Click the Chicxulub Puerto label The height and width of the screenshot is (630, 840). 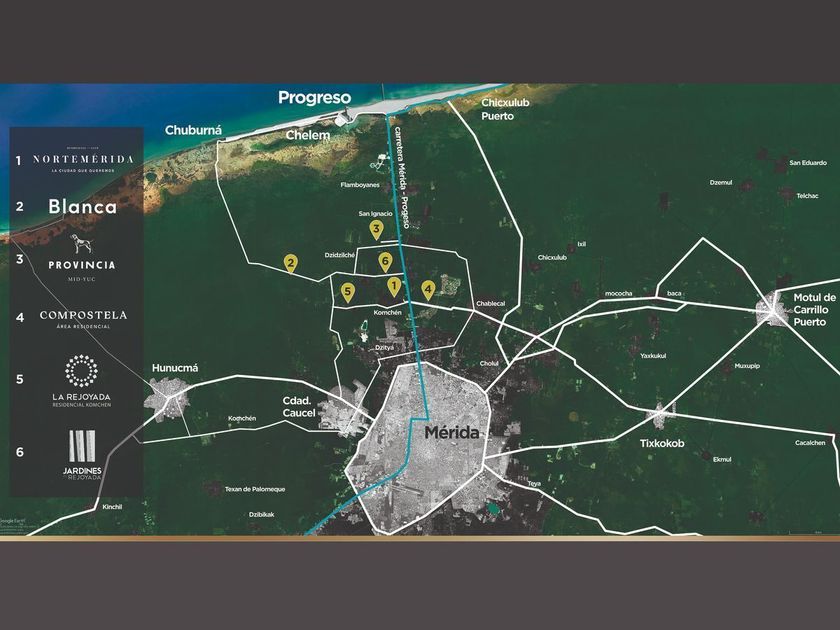497,109
